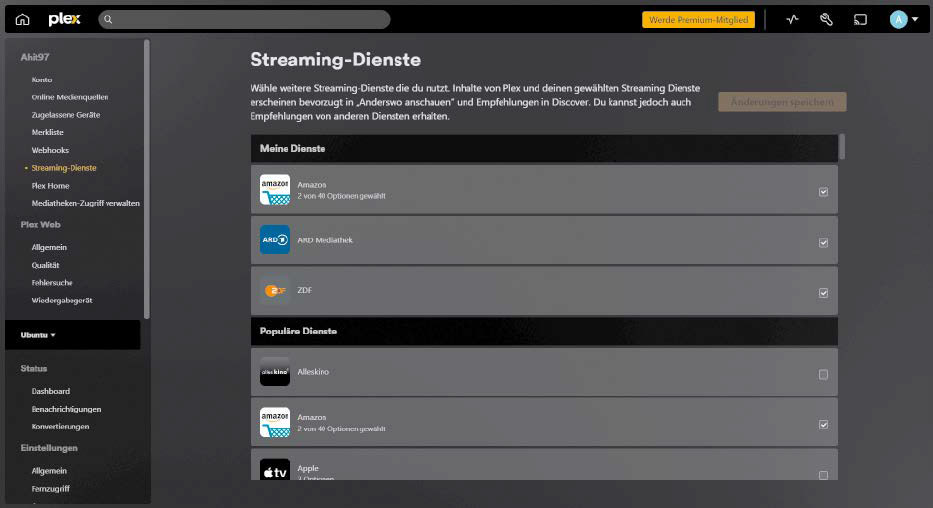Open Konto settings
The image size is (933, 508).
(x=42, y=80)
